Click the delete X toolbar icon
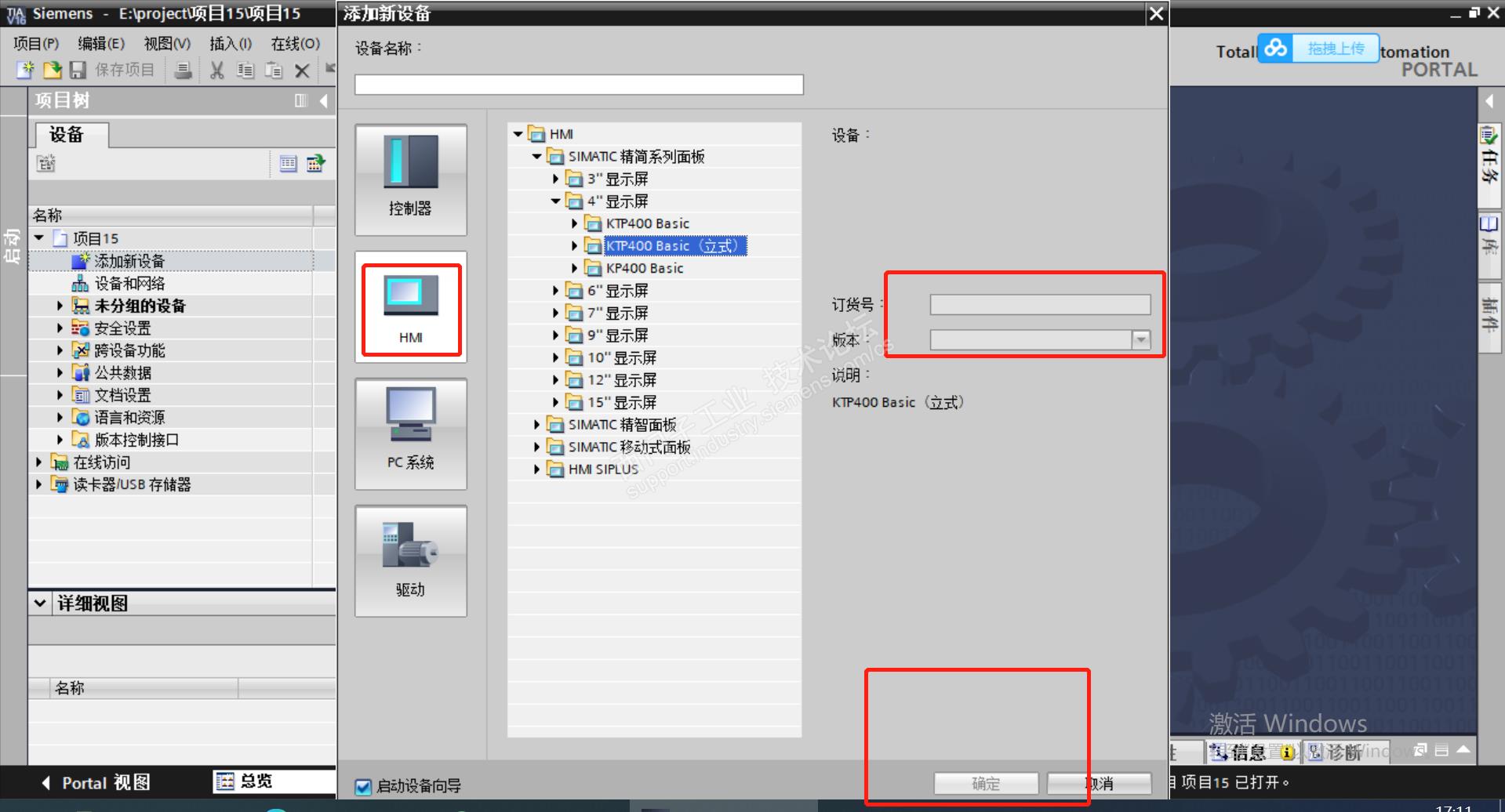This screenshot has width=1505, height=812. [x=302, y=71]
